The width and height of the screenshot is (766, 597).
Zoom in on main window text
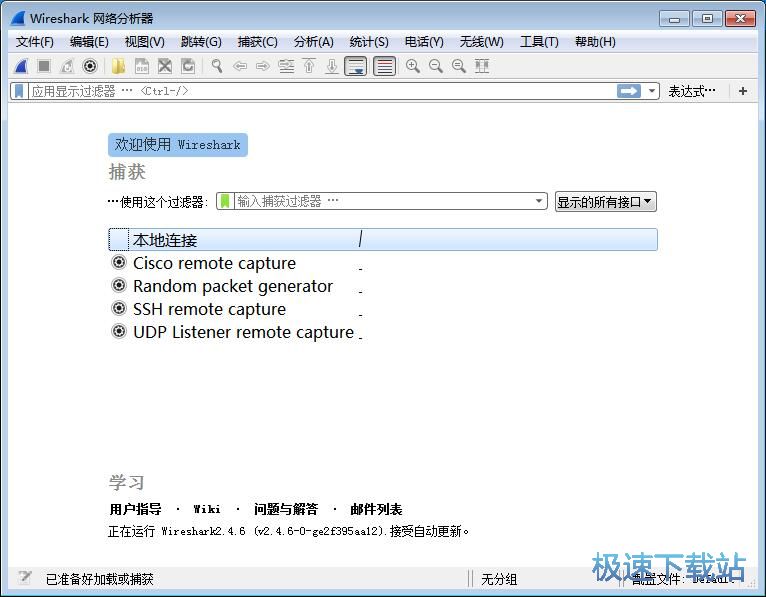(x=413, y=66)
